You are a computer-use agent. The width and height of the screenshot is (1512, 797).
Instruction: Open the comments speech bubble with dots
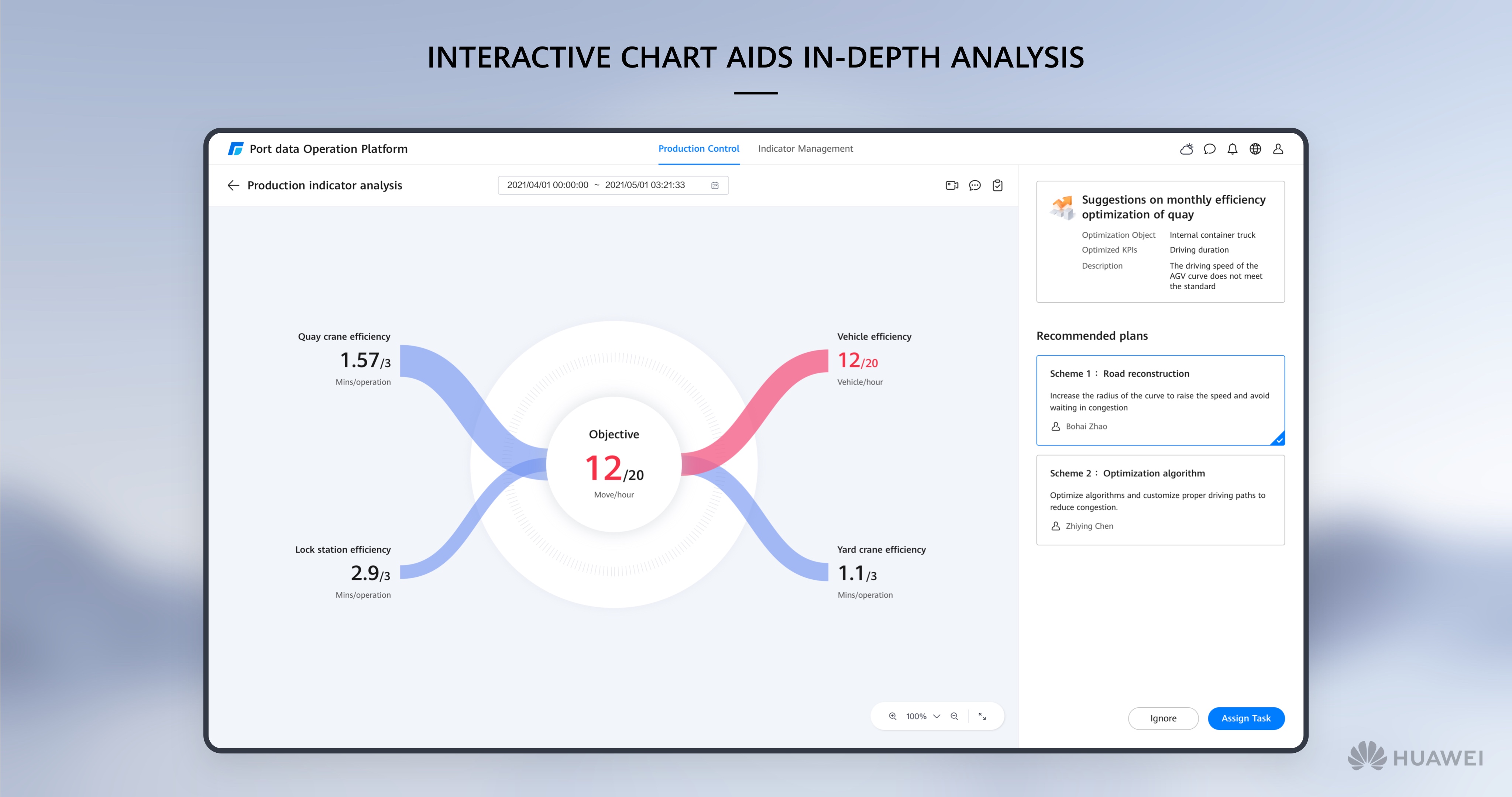click(975, 186)
